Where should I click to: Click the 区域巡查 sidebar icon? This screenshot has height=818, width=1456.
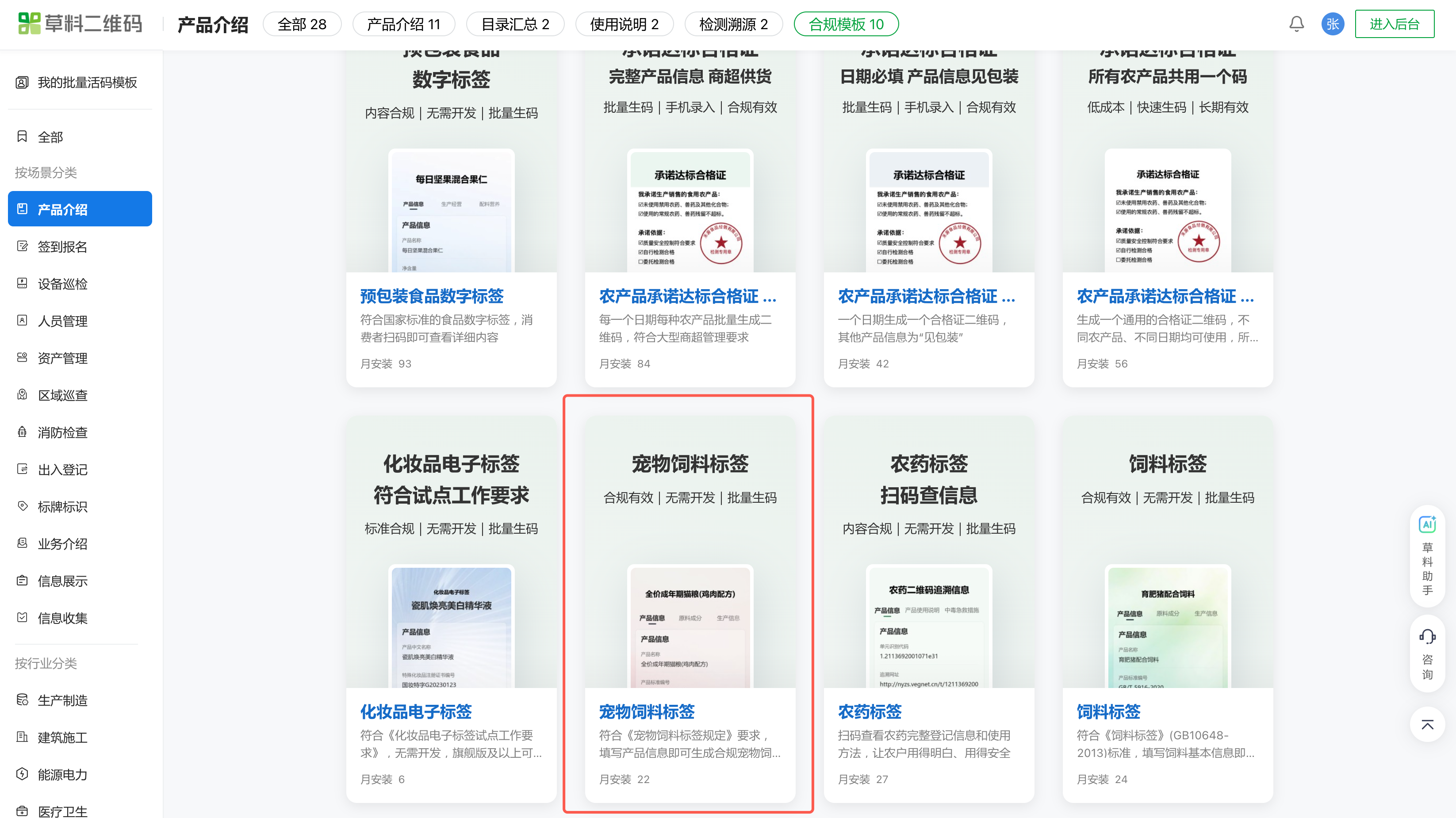click(x=22, y=395)
